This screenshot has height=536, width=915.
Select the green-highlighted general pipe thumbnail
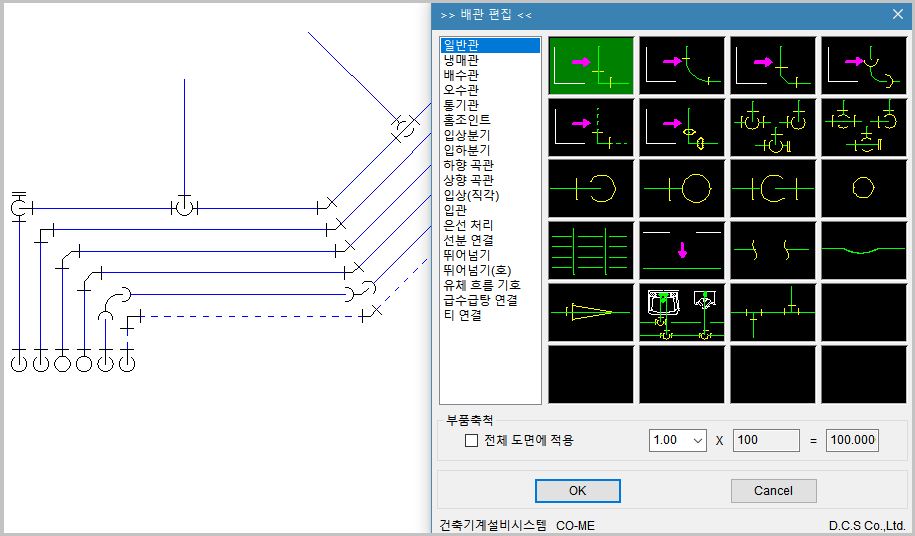[591, 66]
